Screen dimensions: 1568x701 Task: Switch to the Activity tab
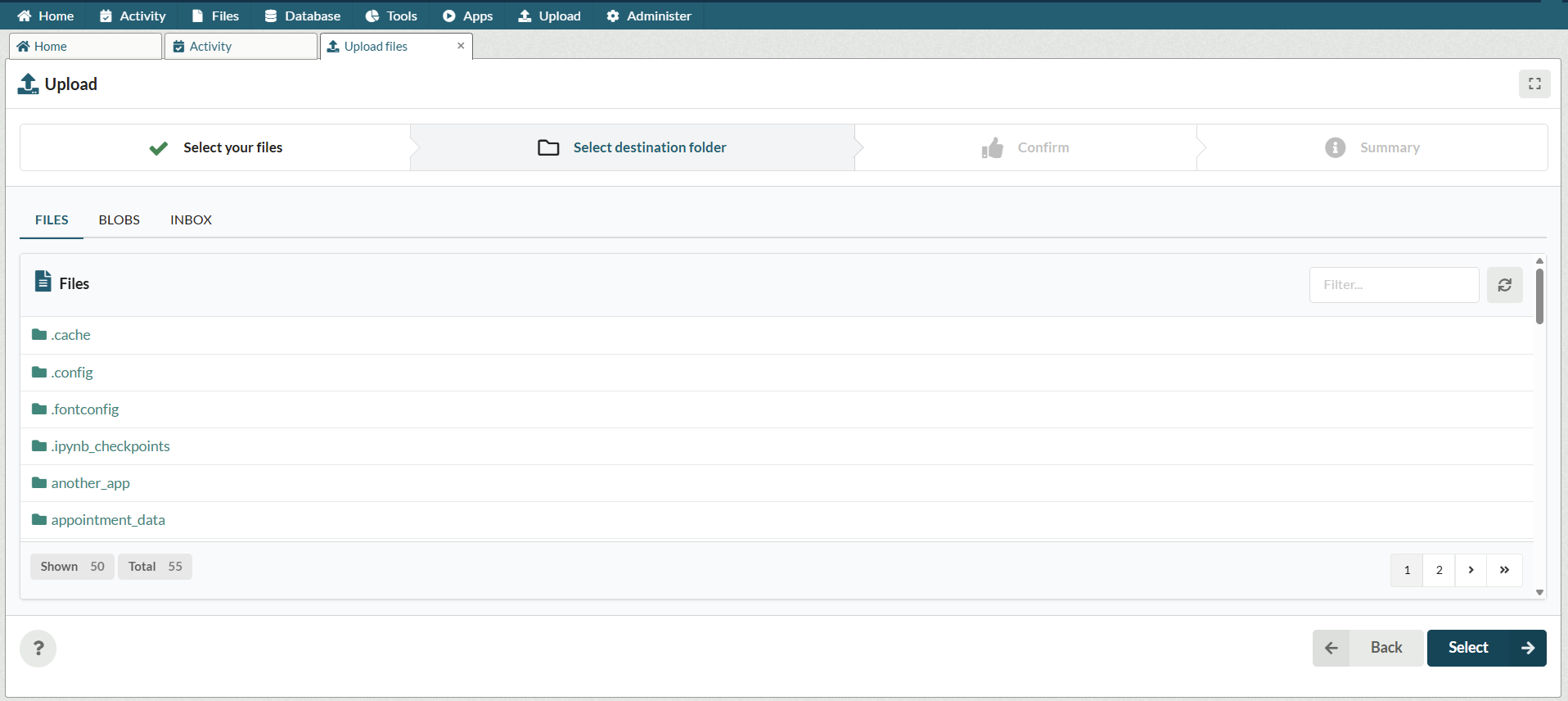pos(240,47)
